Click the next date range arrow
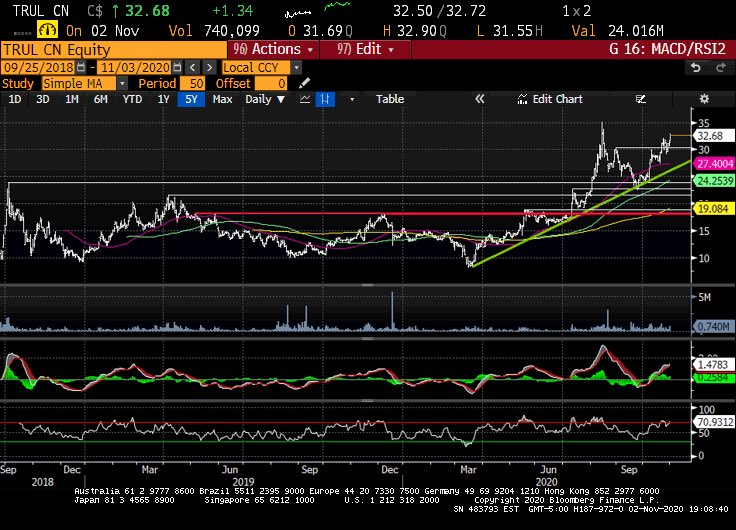Image resolution: width=736 pixels, height=530 pixels. coord(209,68)
